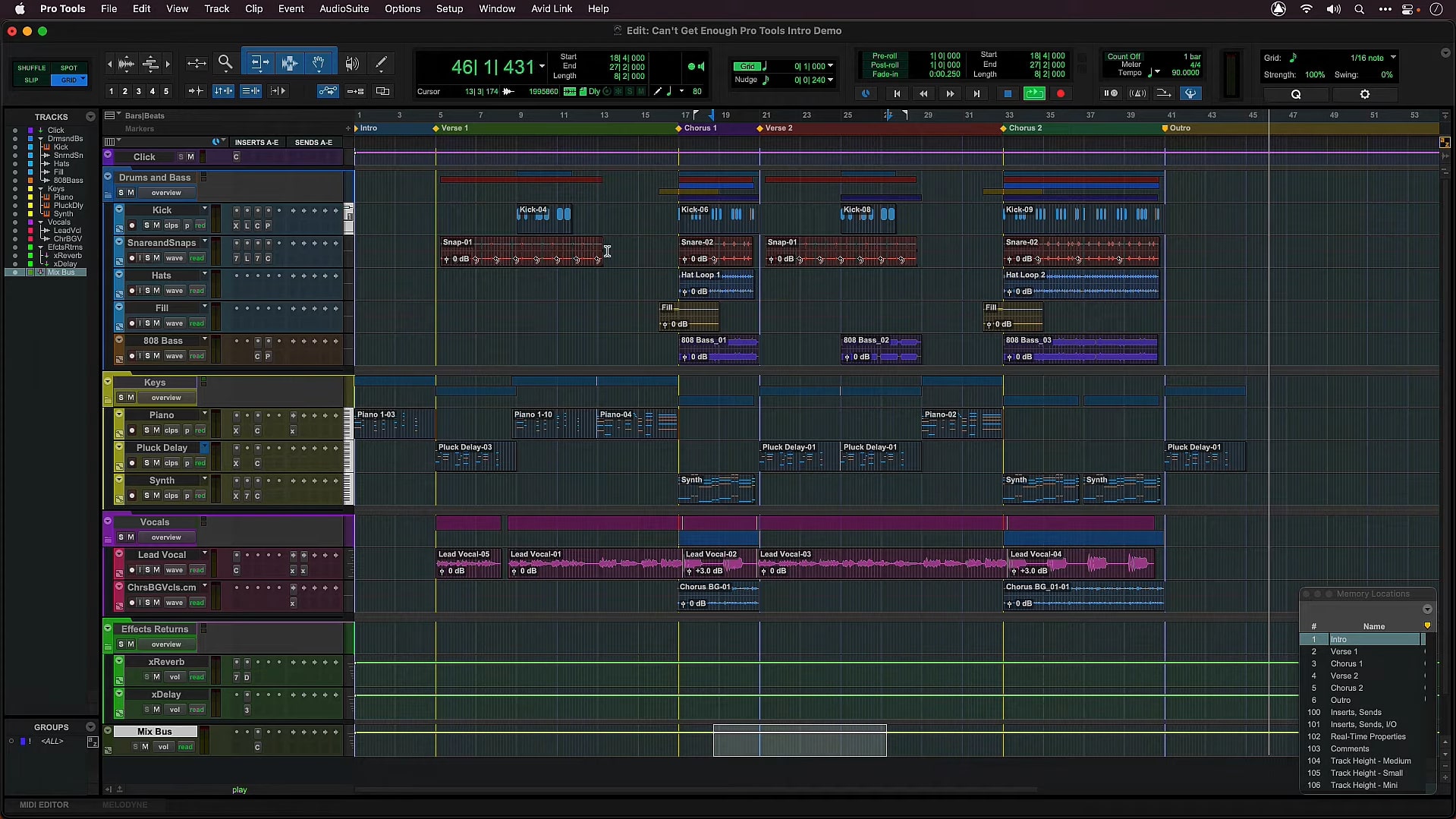This screenshot has width=1456, height=819.
Task: Open Tracks list popup menu
Action: pyautogui.click(x=90, y=117)
